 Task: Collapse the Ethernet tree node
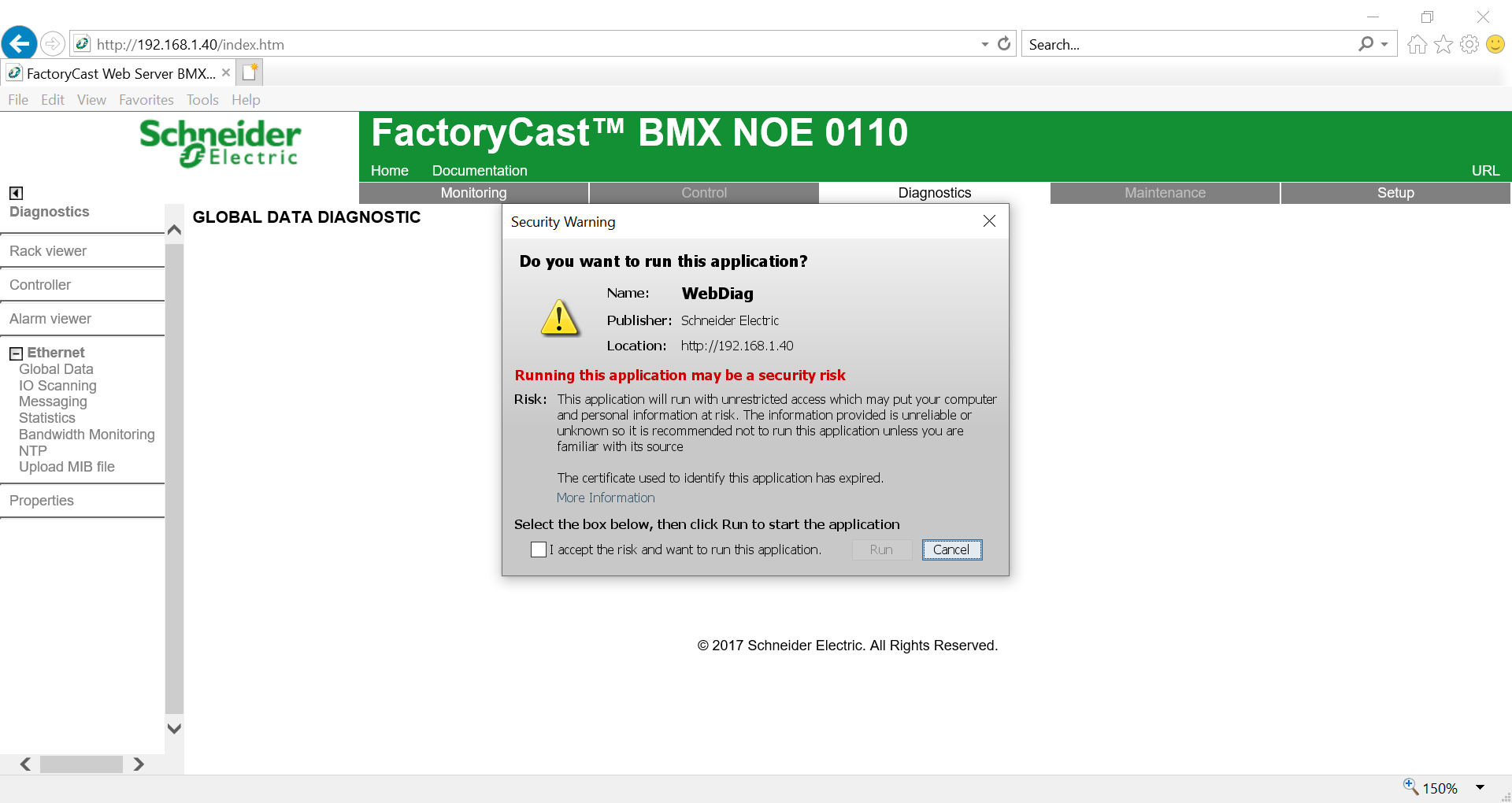[x=16, y=353]
